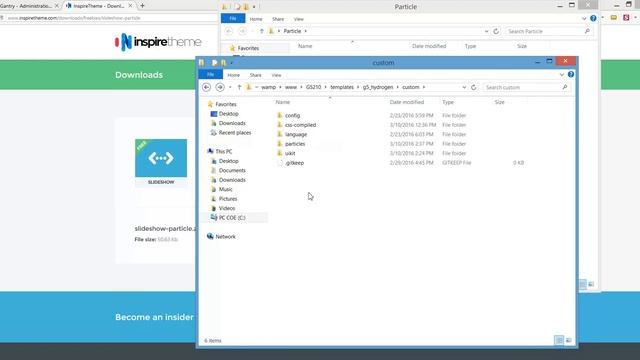The width and height of the screenshot is (640, 360).
Task: Open recent locations dropdown in custom window
Action: tap(230, 87)
